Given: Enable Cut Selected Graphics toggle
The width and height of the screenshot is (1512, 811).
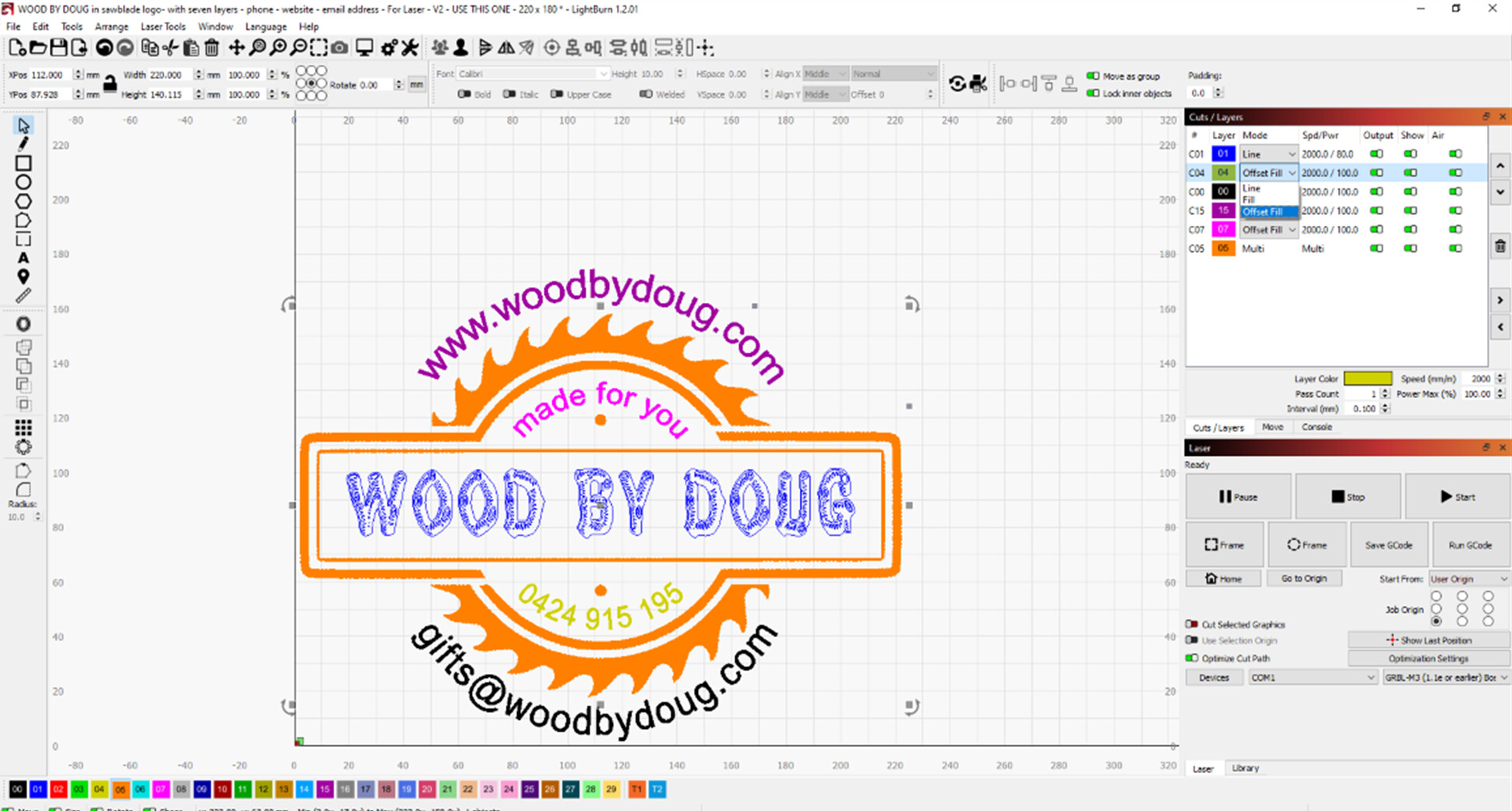Looking at the screenshot, I should point(1192,625).
